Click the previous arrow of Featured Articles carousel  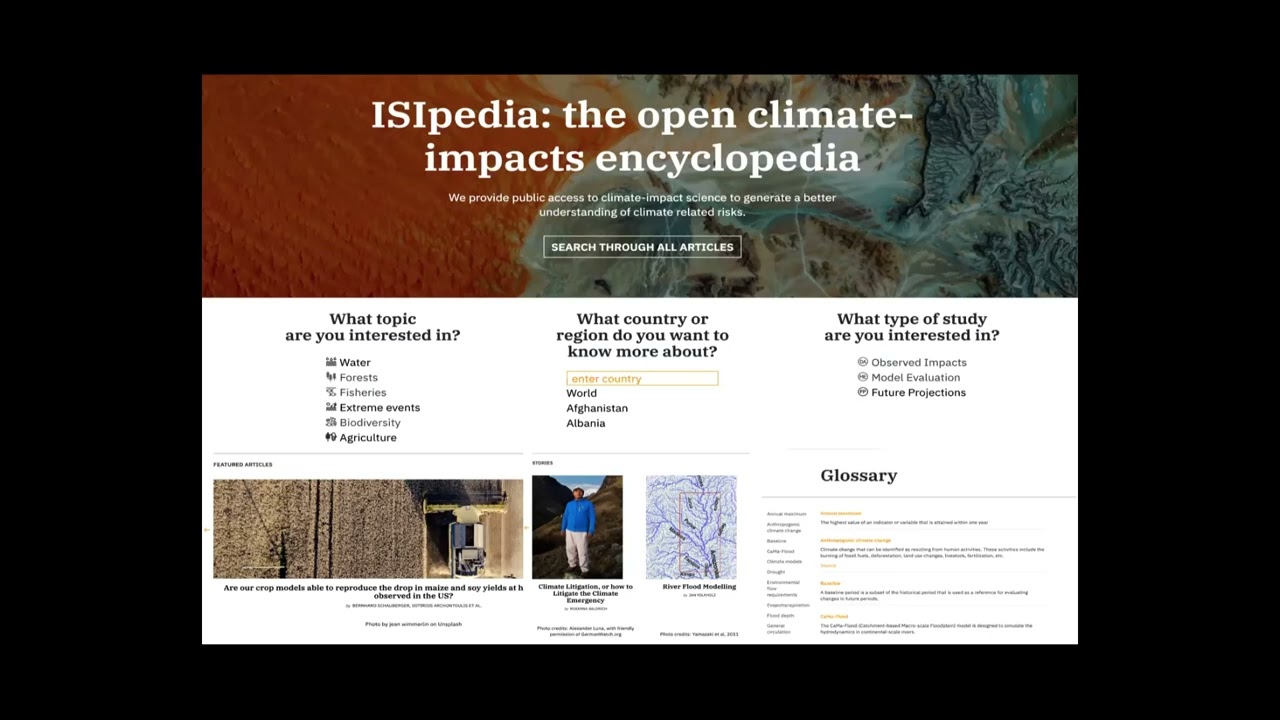208,529
